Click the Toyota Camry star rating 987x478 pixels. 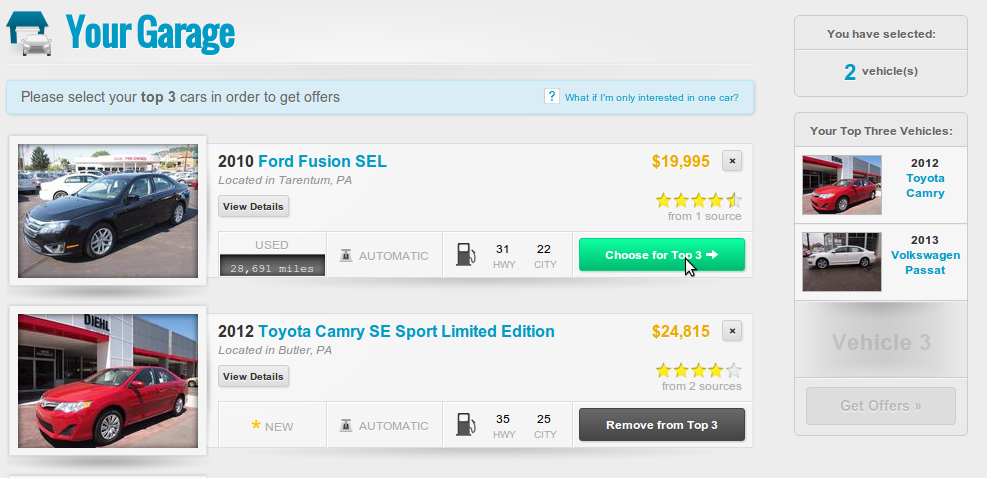pyautogui.click(x=699, y=370)
